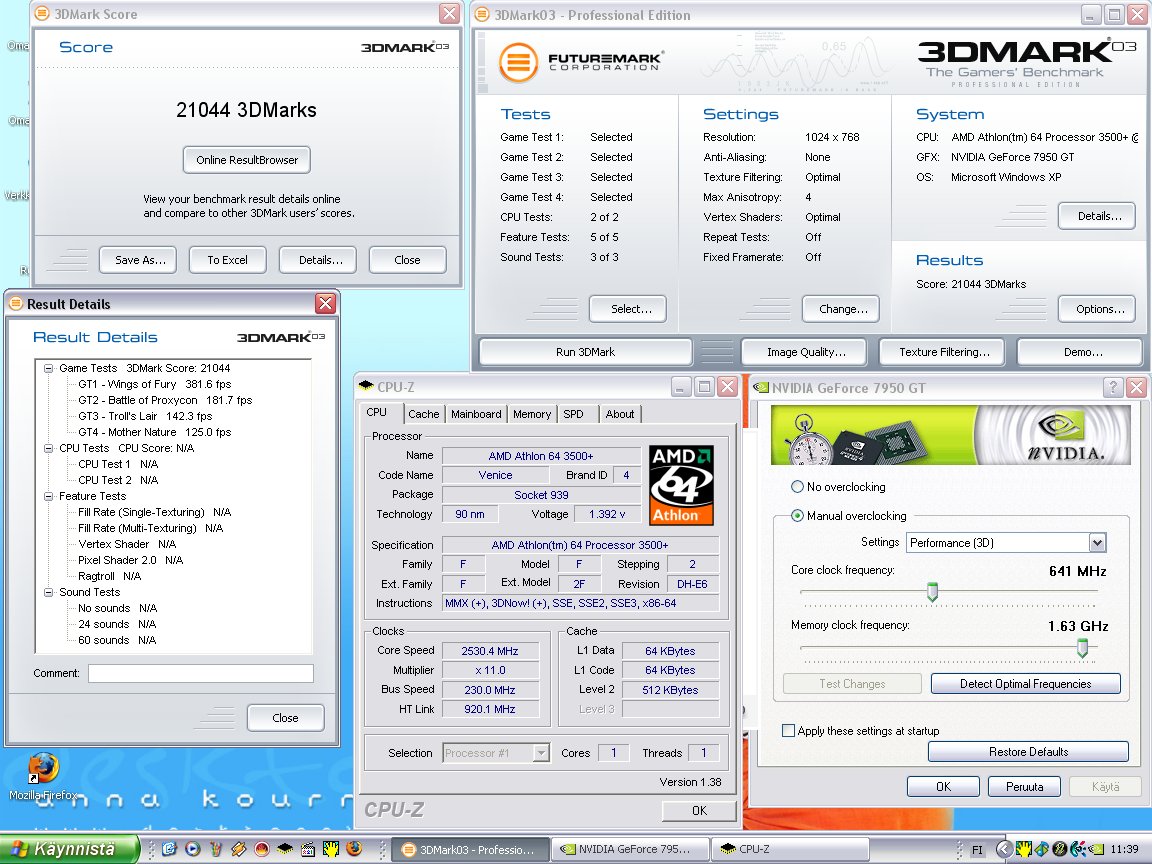
Task: Click yellow hand icon in system tray
Action: (x=1024, y=849)
